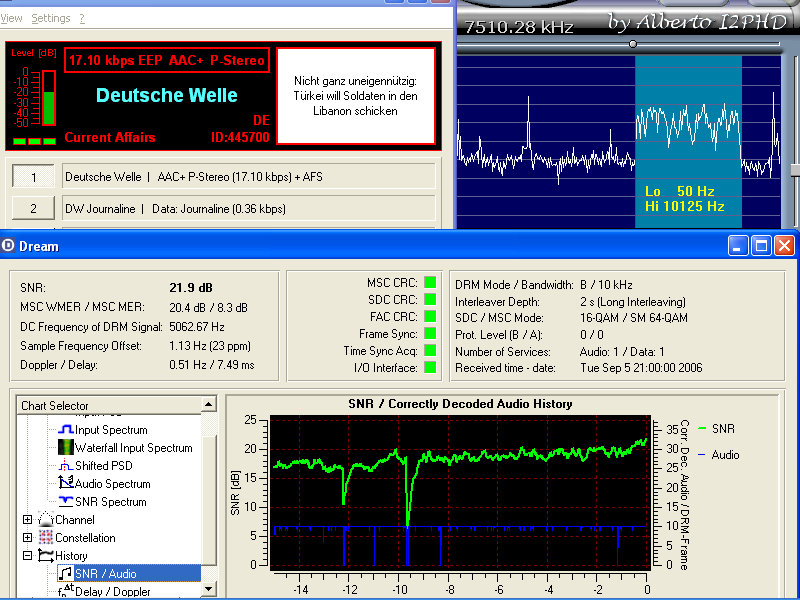Click the 'ID:445700' service ID

pyautogui.click(x=240, y=137)
